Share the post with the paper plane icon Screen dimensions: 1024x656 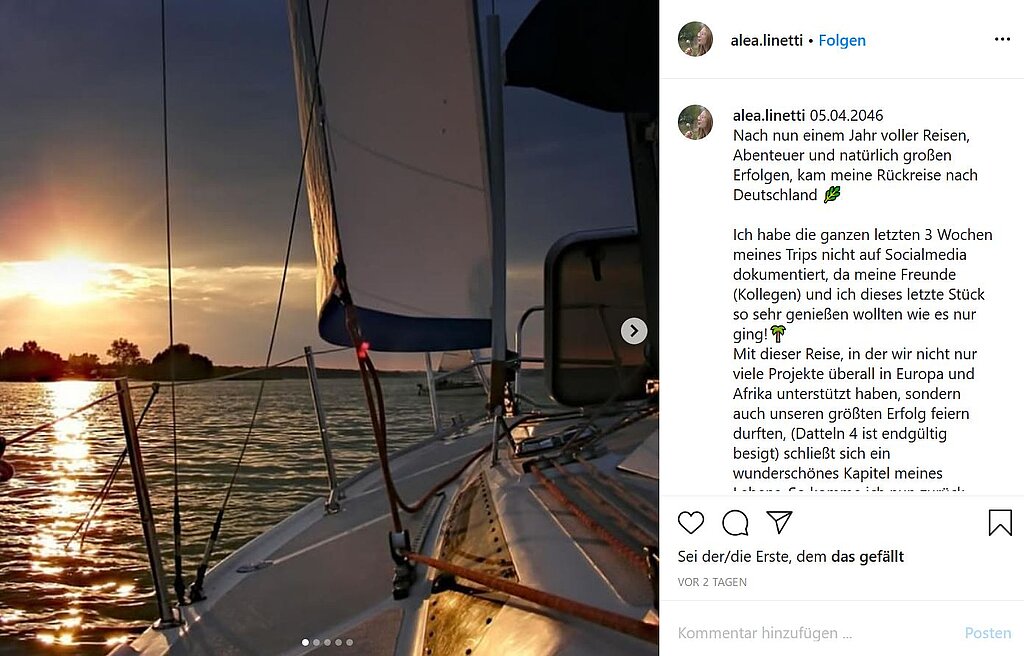click(x=779, y=522)
